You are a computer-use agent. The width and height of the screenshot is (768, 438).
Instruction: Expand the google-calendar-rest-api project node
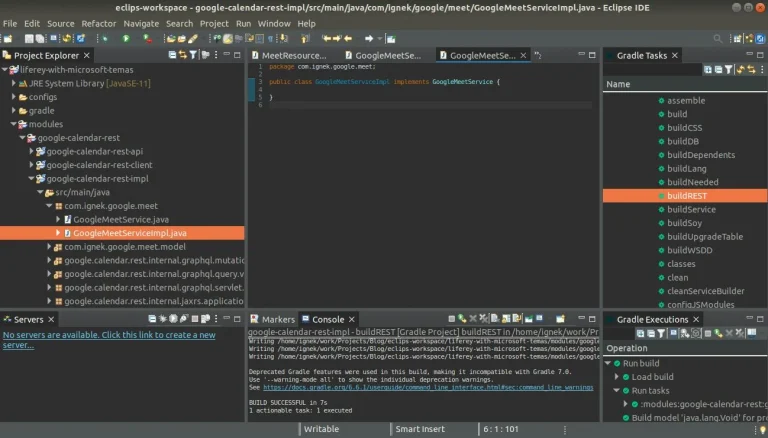[31, 151]
